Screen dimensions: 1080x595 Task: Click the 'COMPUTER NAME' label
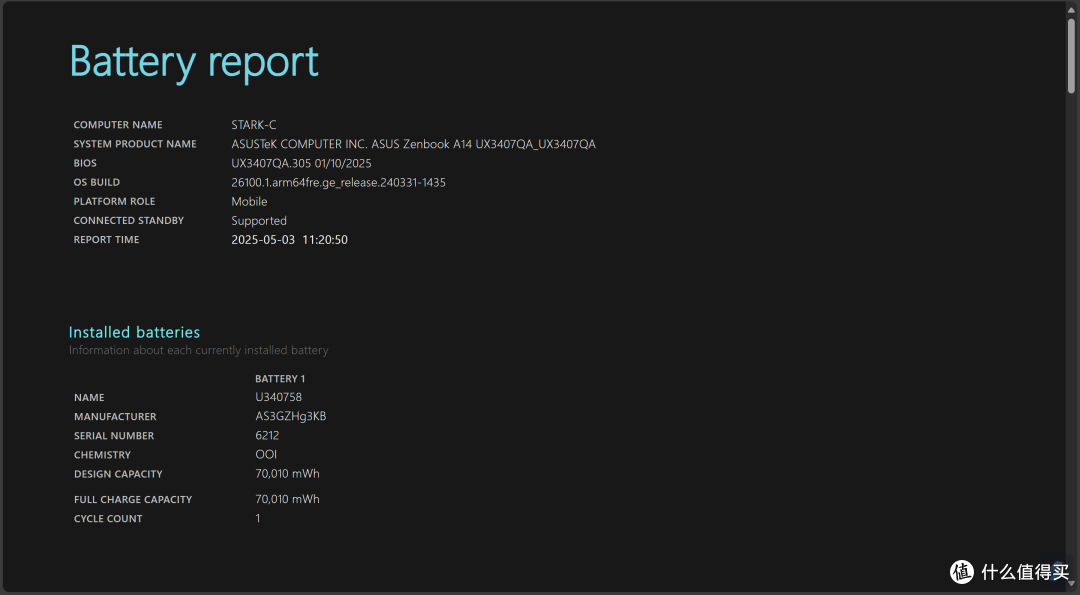click(x=118, y=125)
